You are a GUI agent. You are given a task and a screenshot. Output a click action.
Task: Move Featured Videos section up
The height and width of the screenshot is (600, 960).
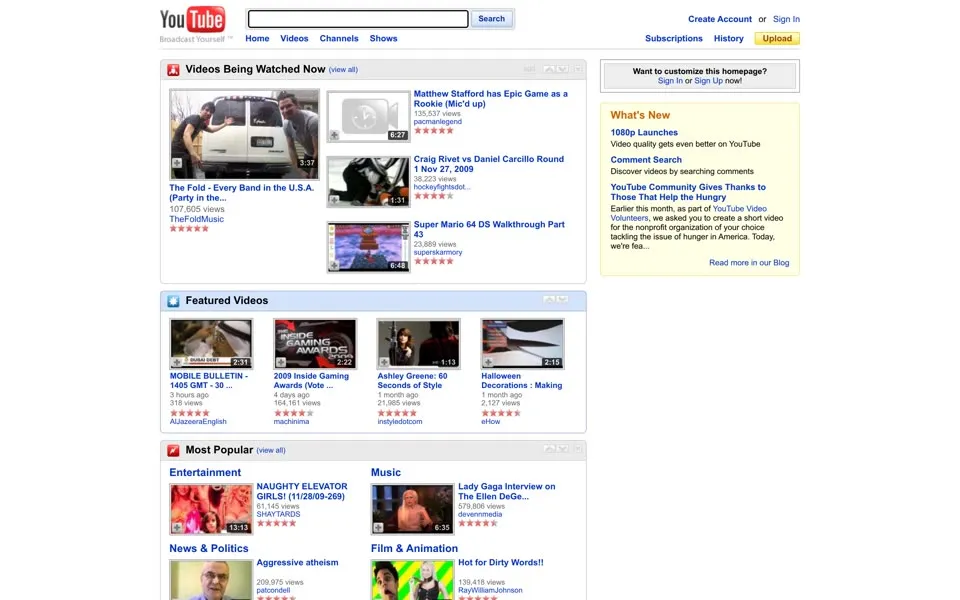click(549, 299)
